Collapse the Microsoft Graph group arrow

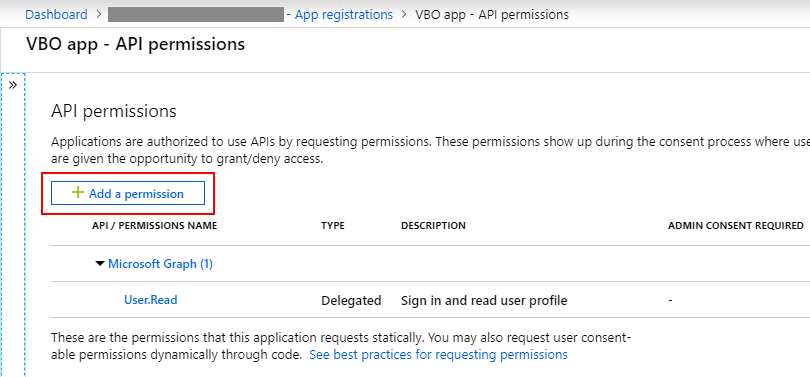pos(100,264)
